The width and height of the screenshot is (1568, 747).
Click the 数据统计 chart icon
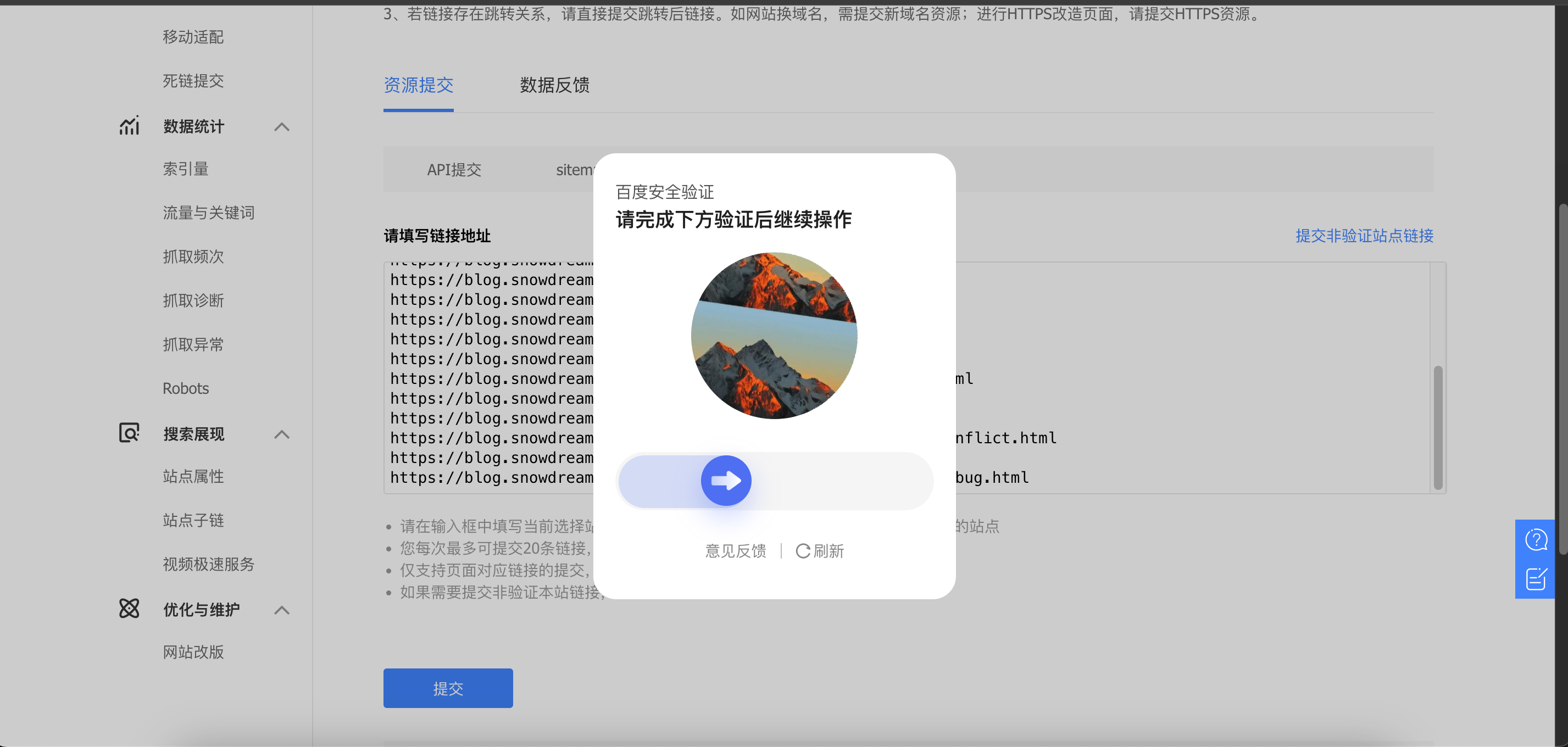coord(129,126)
